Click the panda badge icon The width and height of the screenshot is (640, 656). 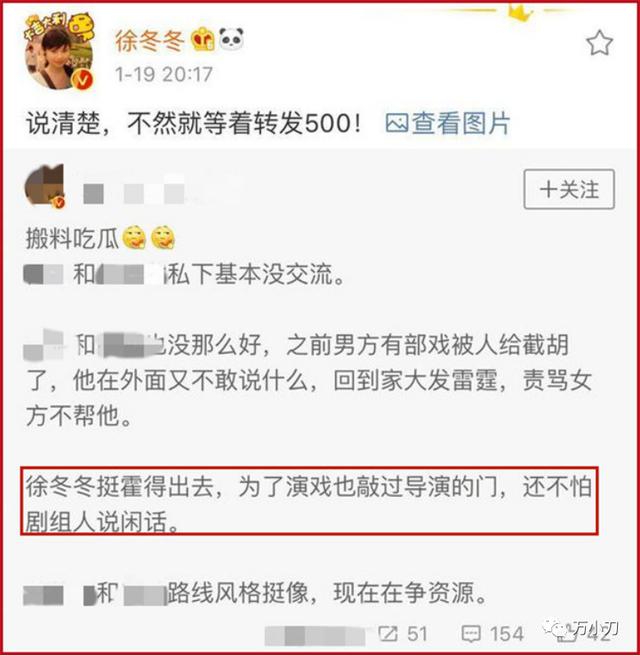232,39
